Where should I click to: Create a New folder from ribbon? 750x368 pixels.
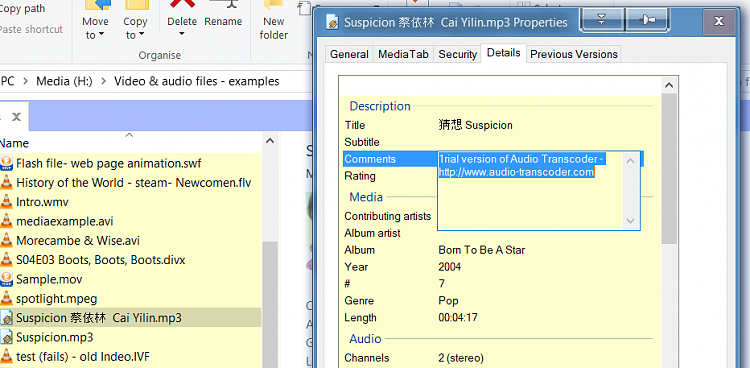[274, 20]
